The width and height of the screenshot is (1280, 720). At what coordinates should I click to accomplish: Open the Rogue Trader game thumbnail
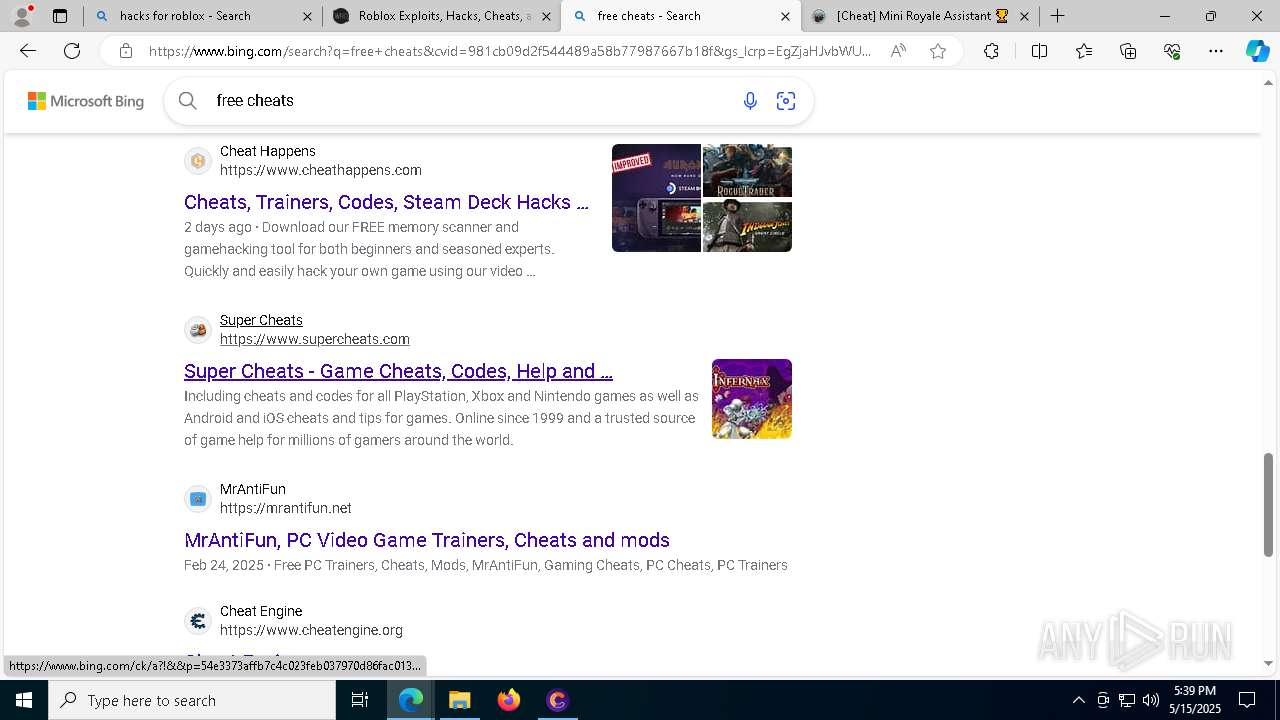747,170
